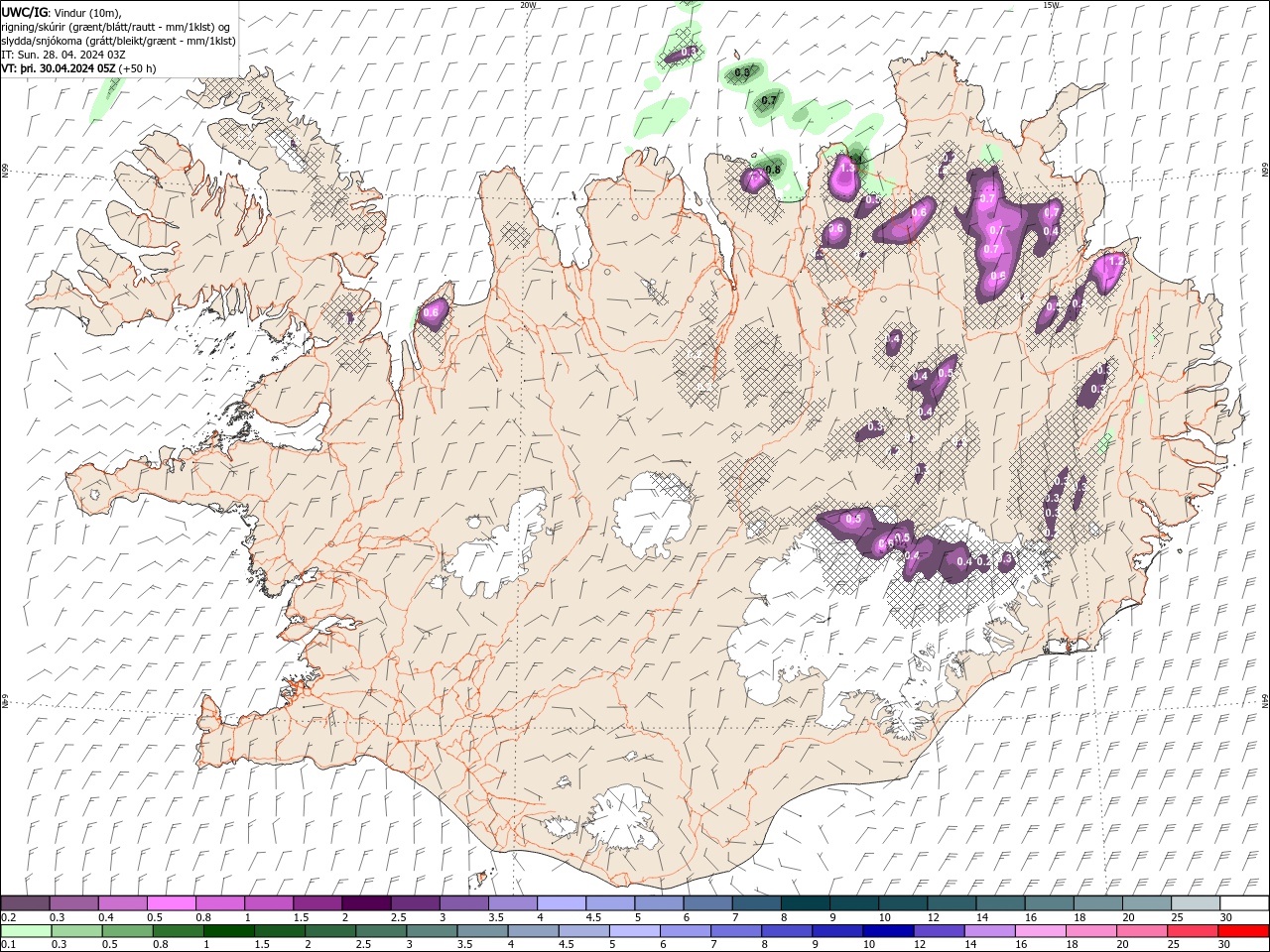Click the 'rigning/skúrir' legend description line

click(x=117, y=27)
